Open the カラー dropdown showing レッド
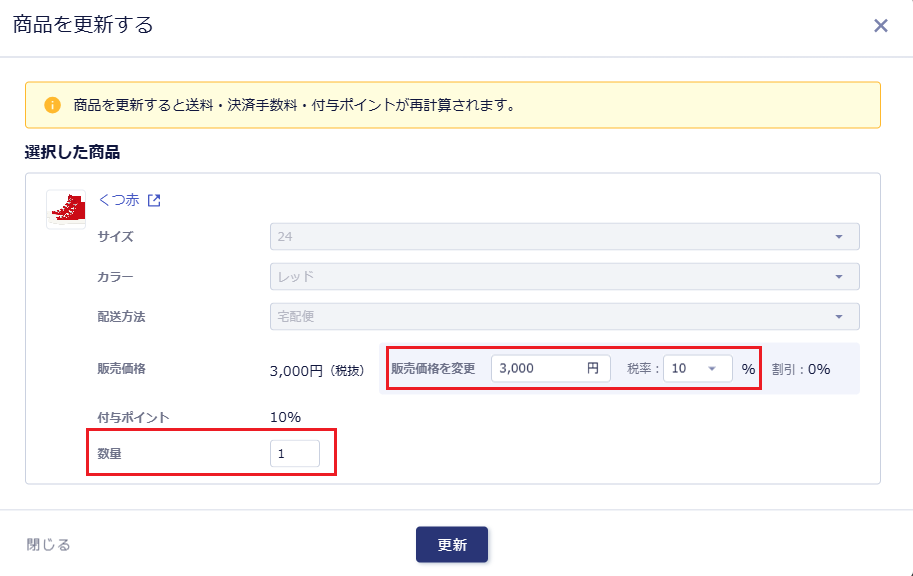 pos(564,276)
